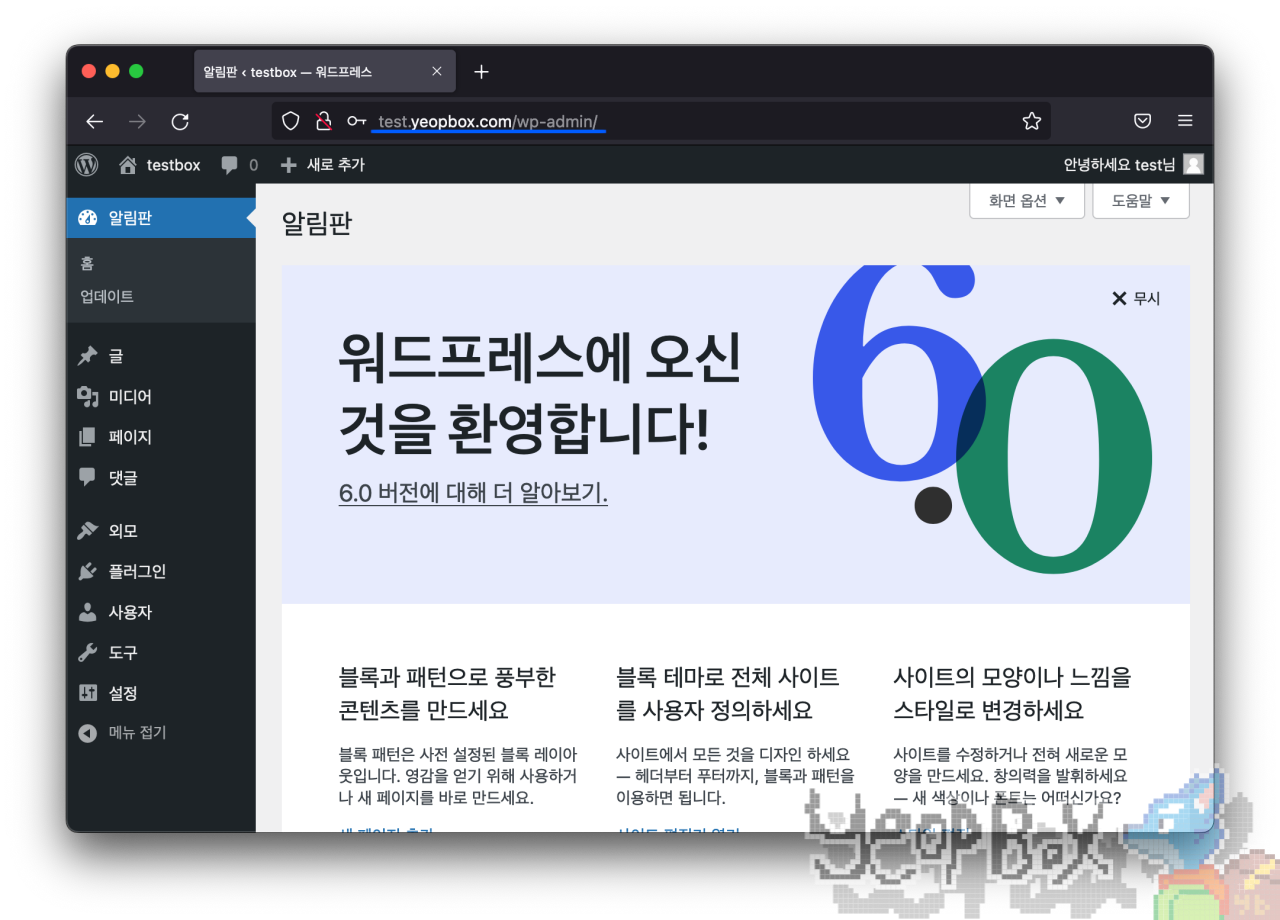Viewport: 1280px width, 920px height.
Task: Reload the page with the refresh icon
Action: pyautogui.click(x=180, y=121)
